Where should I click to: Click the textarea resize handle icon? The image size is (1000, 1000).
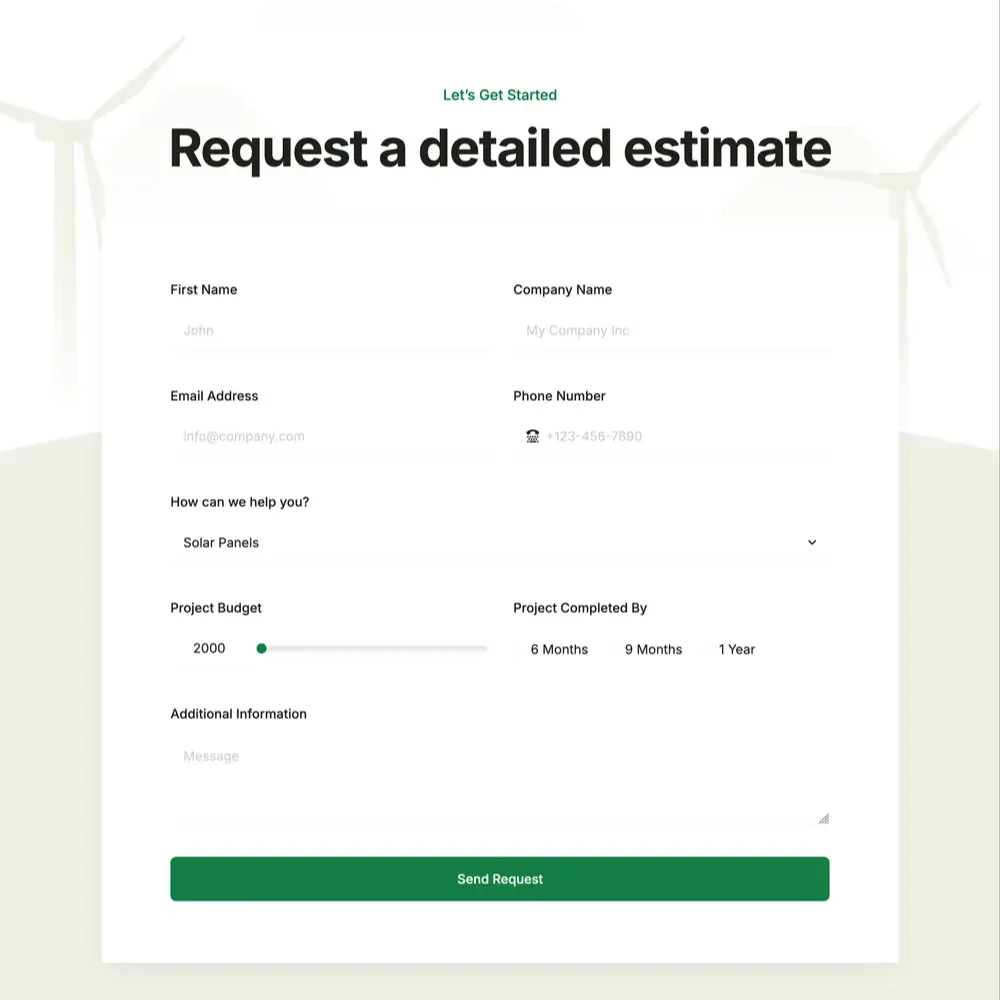823,818
